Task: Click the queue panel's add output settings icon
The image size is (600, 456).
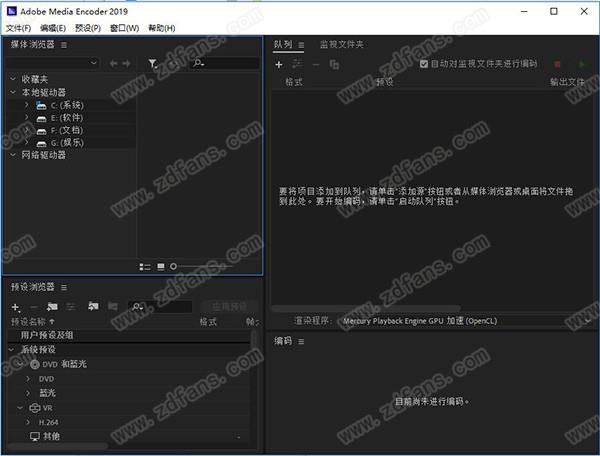Action: pyautogui.click(x=297, y=64)
